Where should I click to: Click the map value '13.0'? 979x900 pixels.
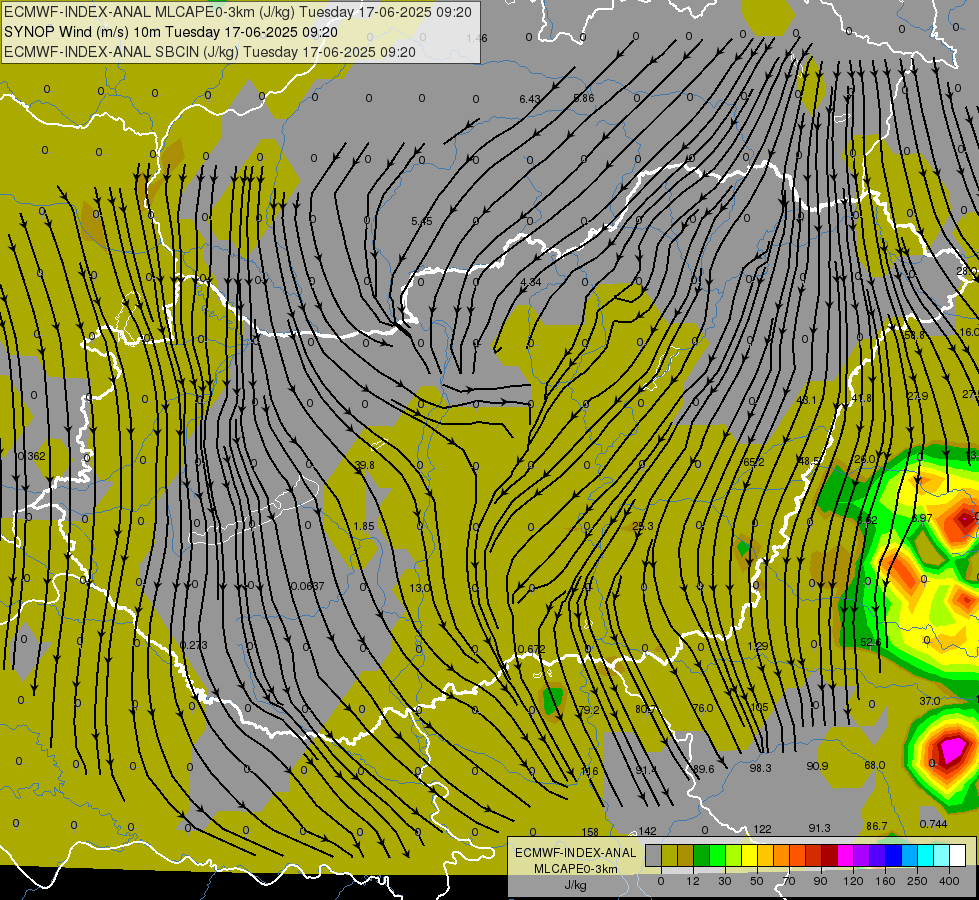coord(420,588)
